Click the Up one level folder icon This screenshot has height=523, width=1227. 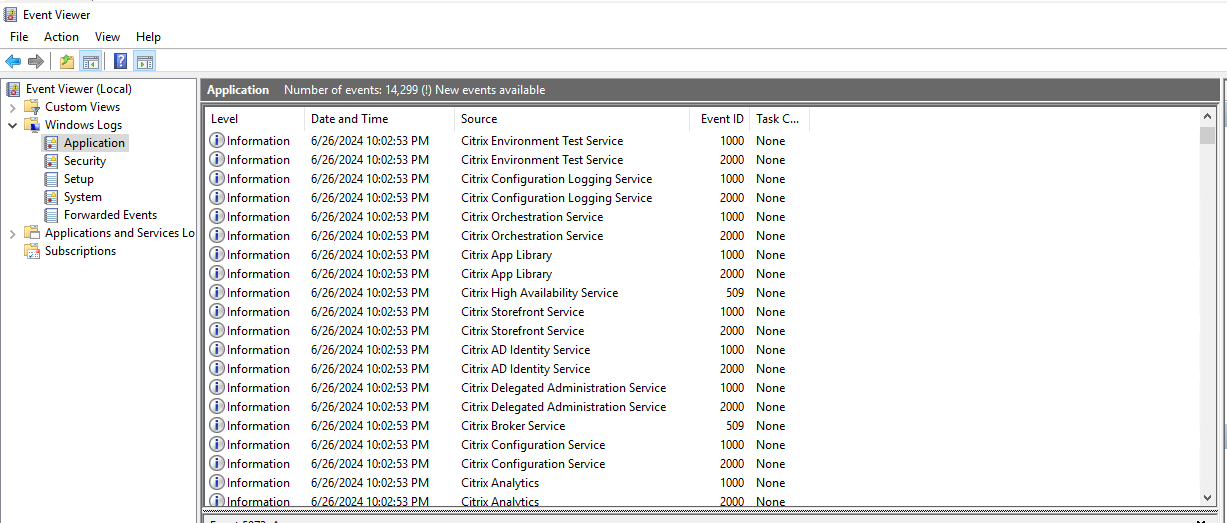[66, 62]
